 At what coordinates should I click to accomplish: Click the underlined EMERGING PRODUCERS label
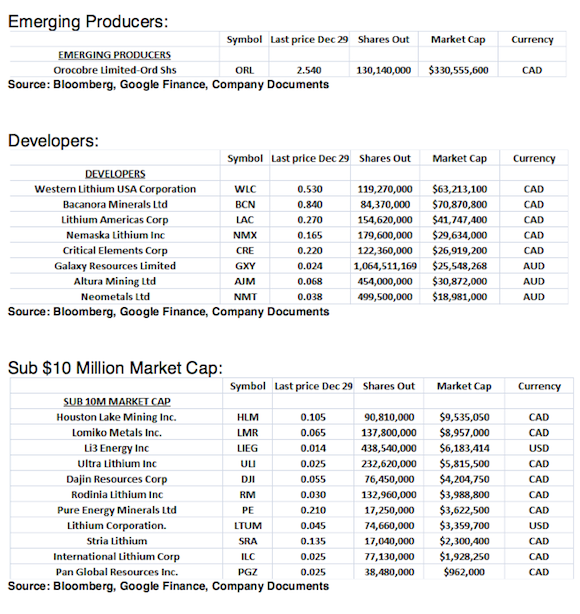[114, 55]
